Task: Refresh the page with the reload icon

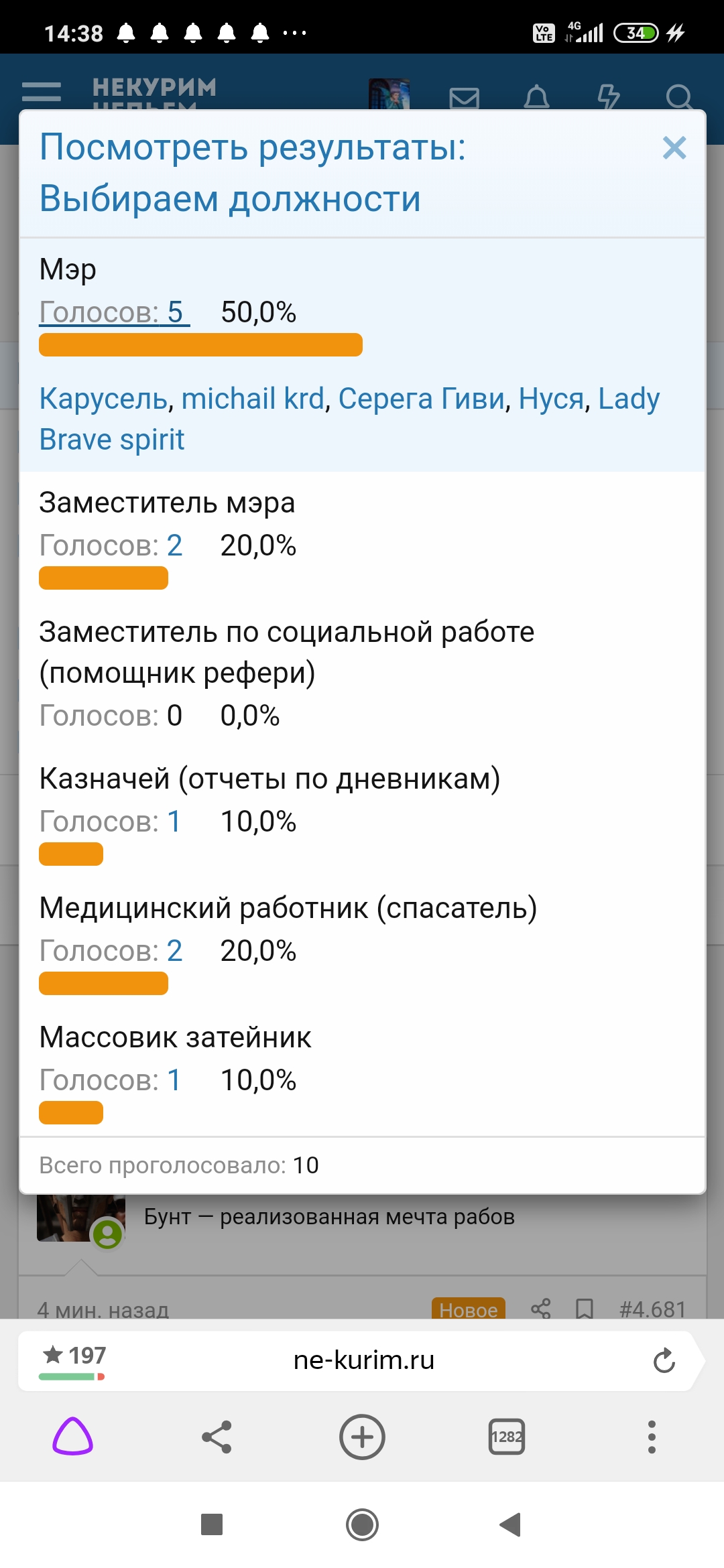Action: point(664,1360)
